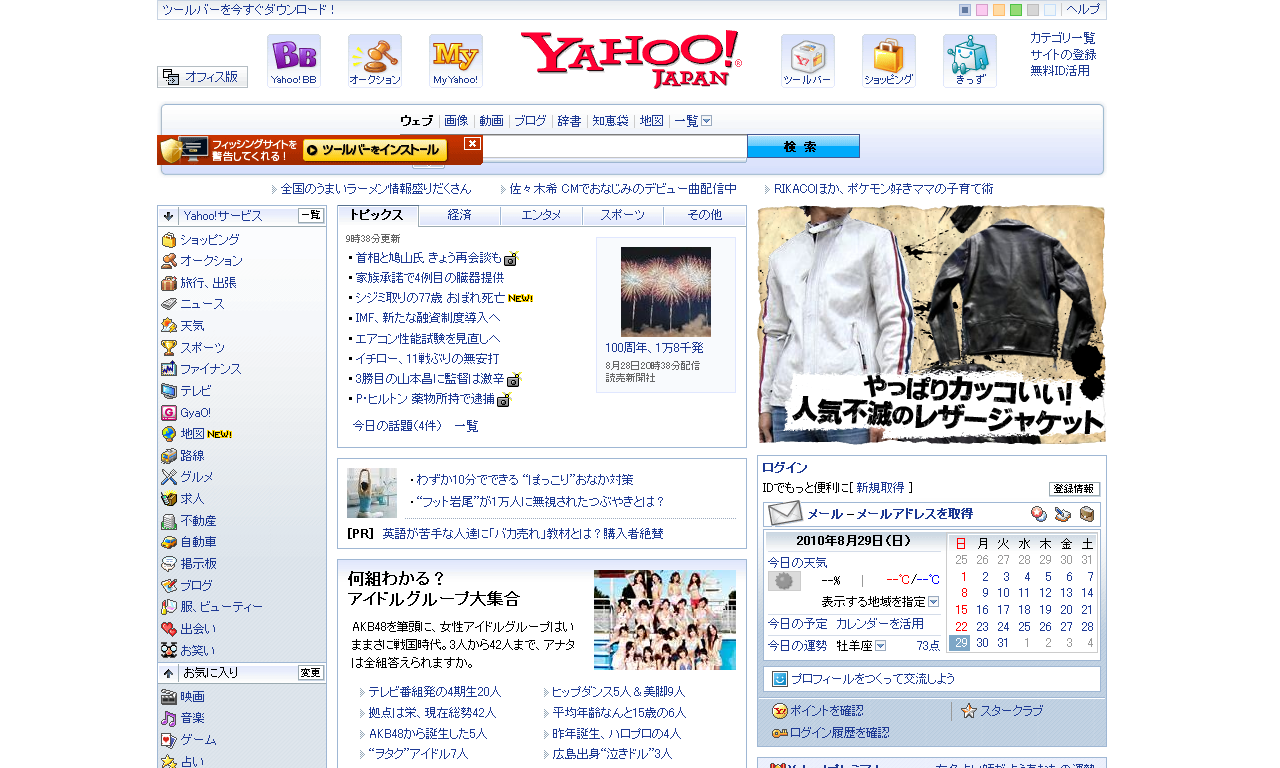Collapse the Yahoo!サービス list with arrow
Image resolution: width=1280 pixels, height=768 pixels.
tap(168, 216)
